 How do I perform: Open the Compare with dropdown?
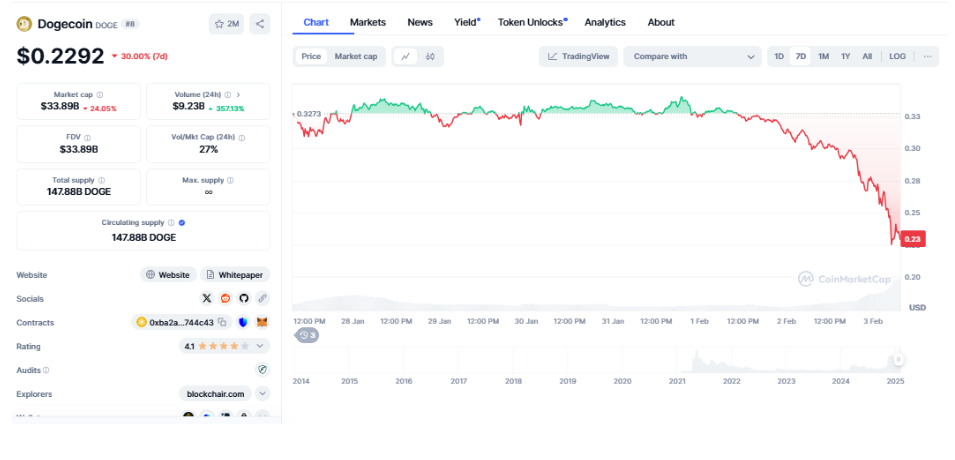click(x=692, y=56)
